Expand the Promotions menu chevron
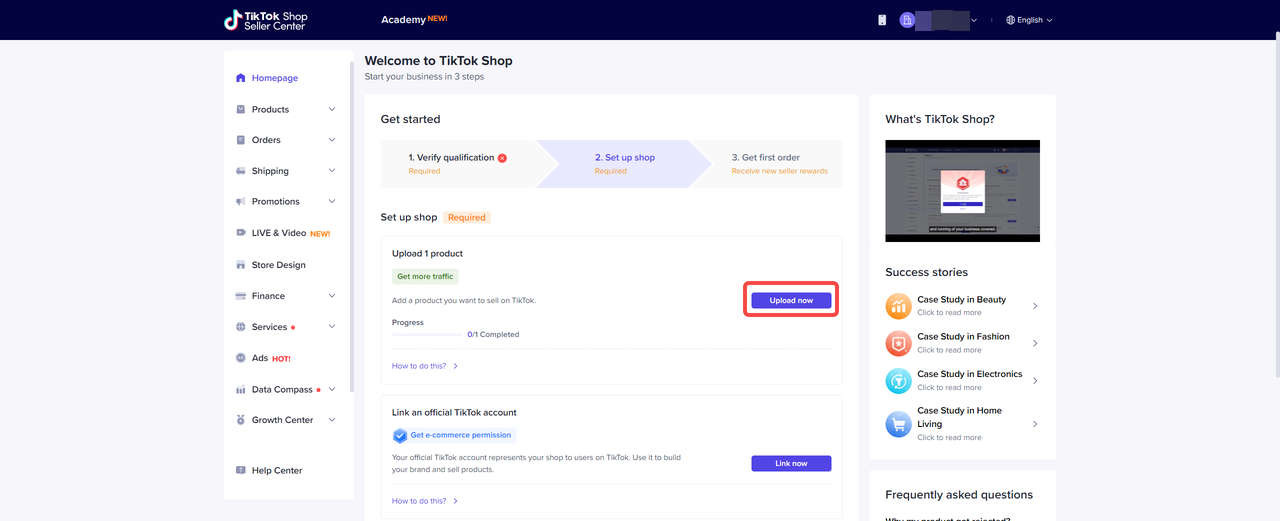 332,202
